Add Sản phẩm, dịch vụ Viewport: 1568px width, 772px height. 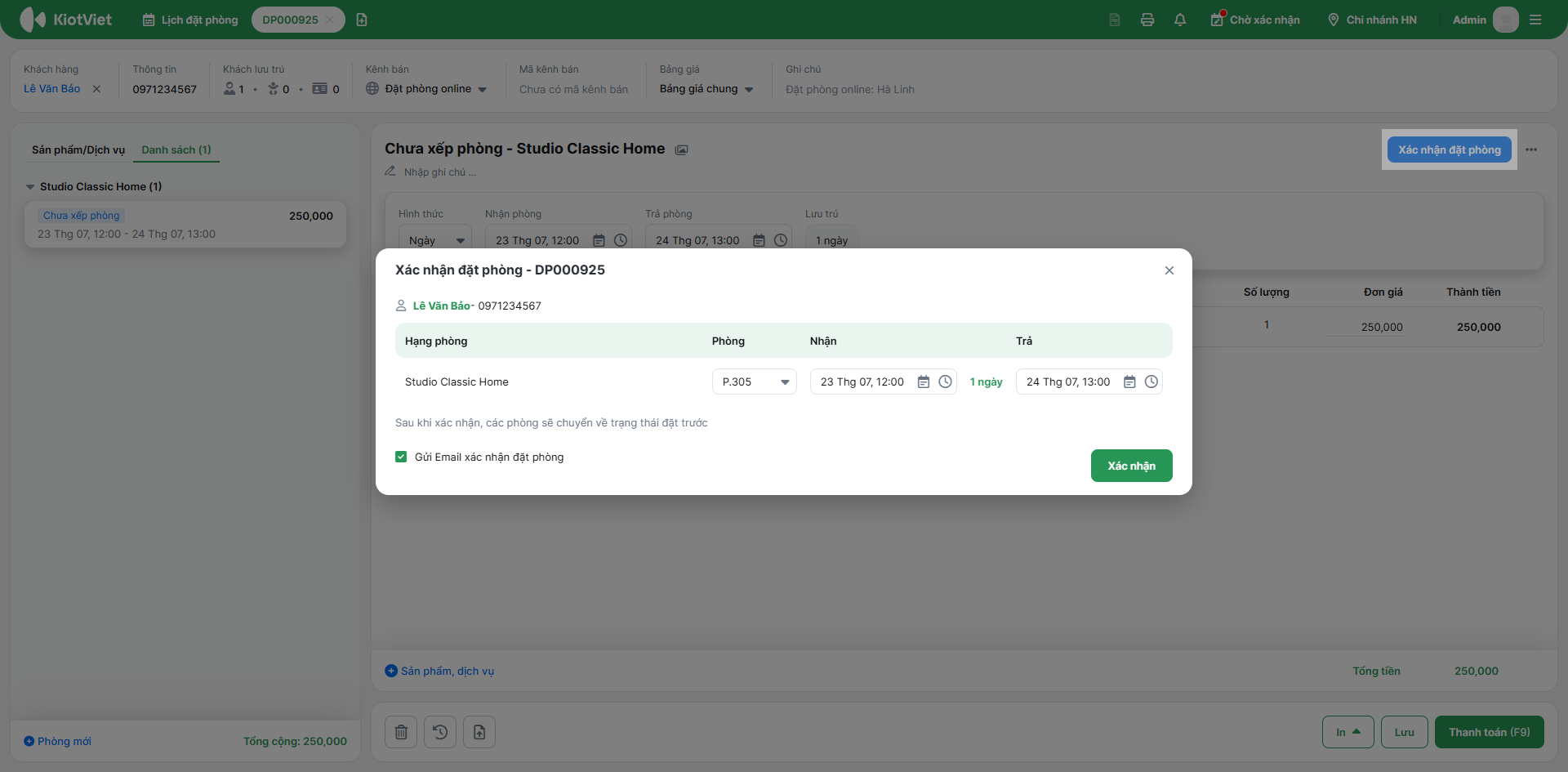439,671
